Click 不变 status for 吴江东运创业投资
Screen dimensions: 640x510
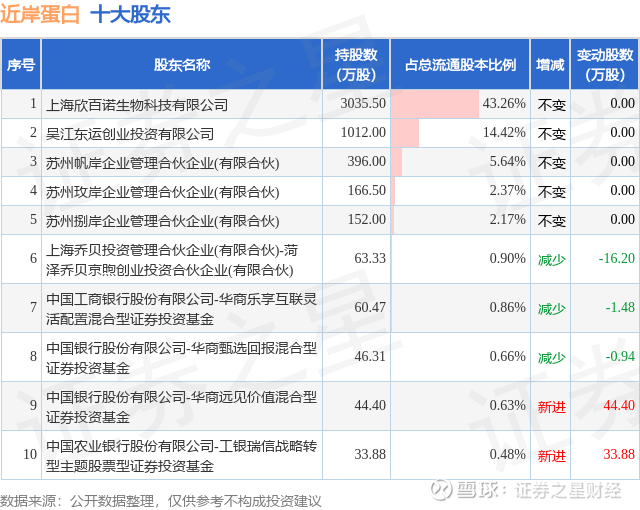click(551, 133)
